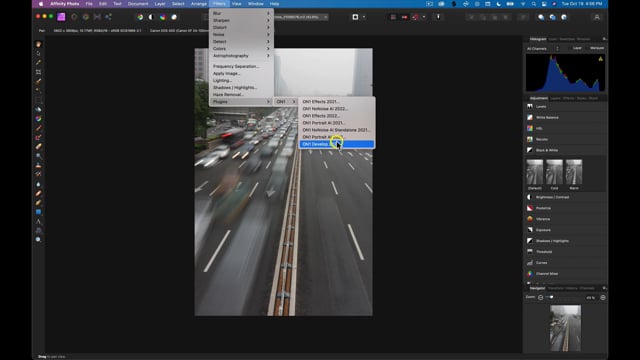Adjust the Navigator zoom slider

(551, 298)
